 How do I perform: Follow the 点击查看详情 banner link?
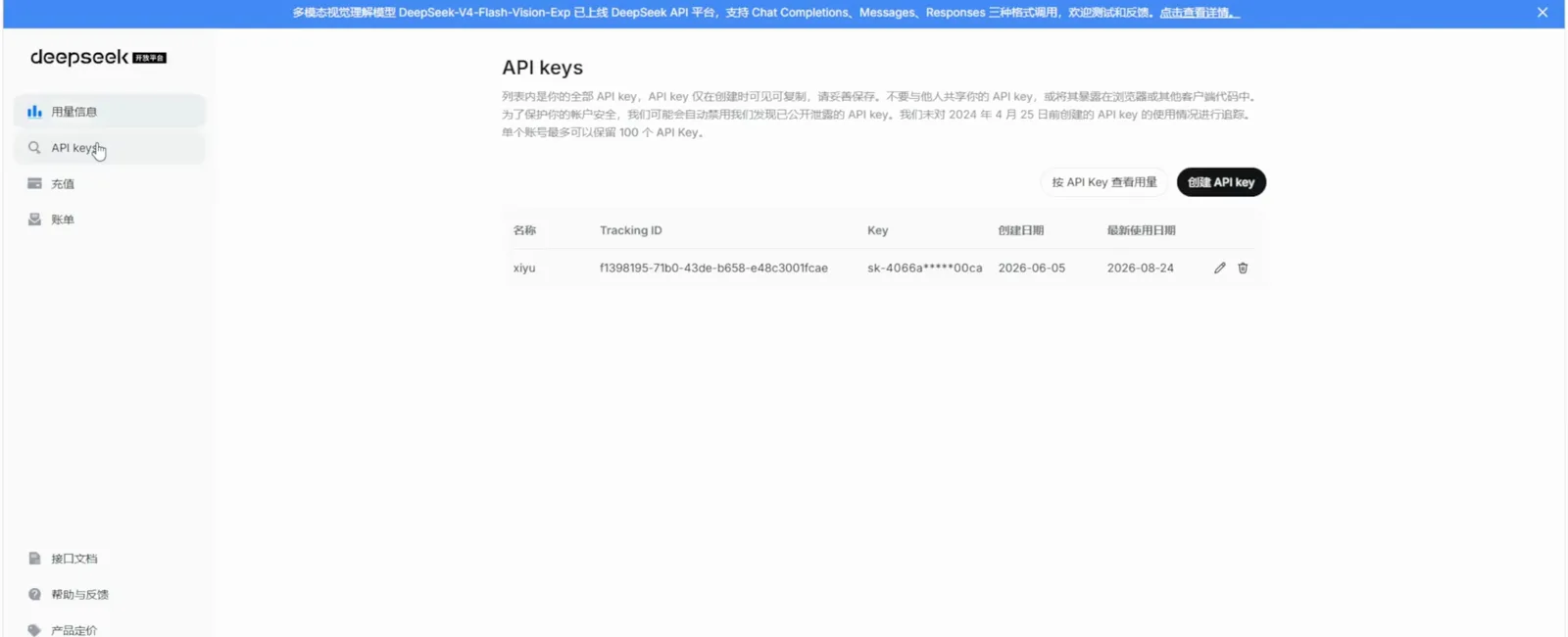[x=1200, y=13]
